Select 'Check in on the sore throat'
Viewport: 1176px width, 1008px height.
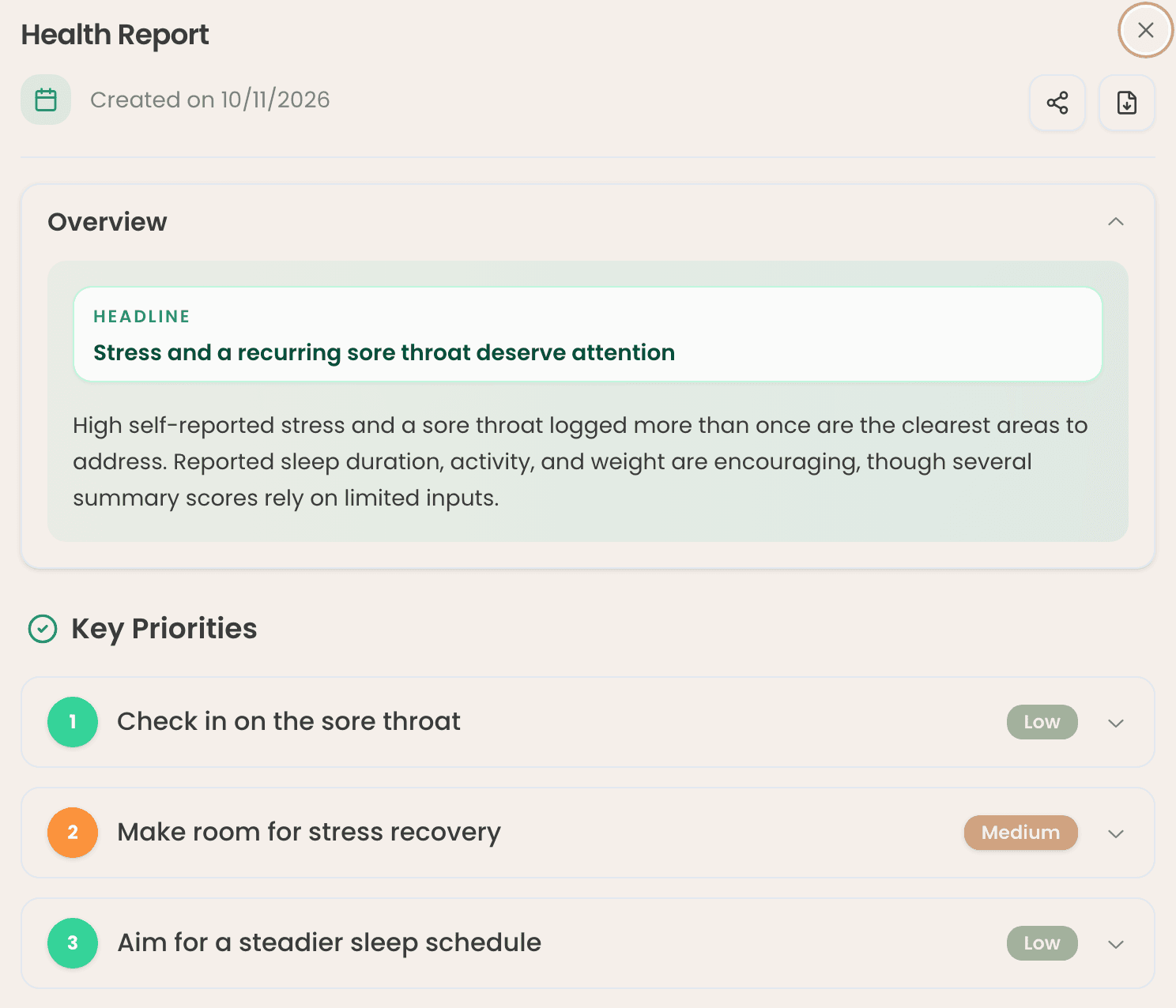tap(288, 721)
